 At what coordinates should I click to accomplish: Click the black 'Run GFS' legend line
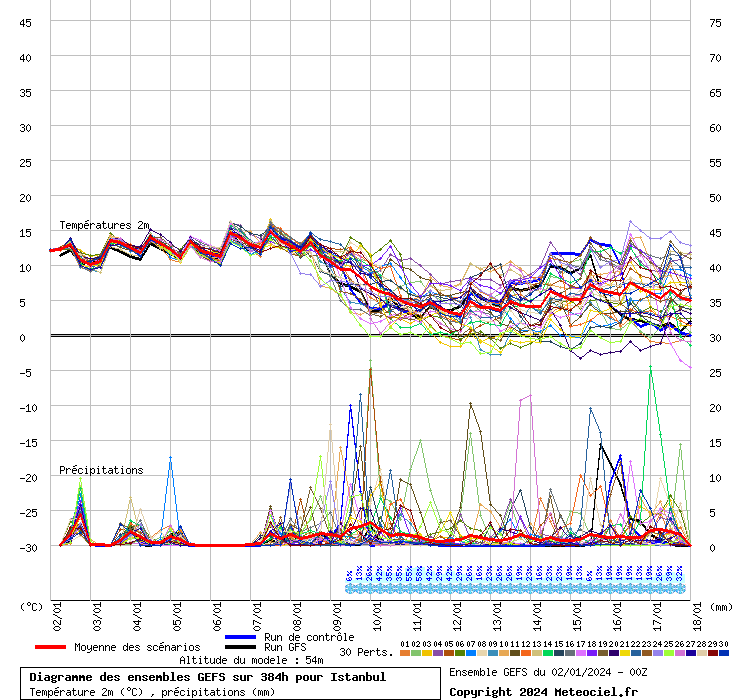(x=240, y=647)
